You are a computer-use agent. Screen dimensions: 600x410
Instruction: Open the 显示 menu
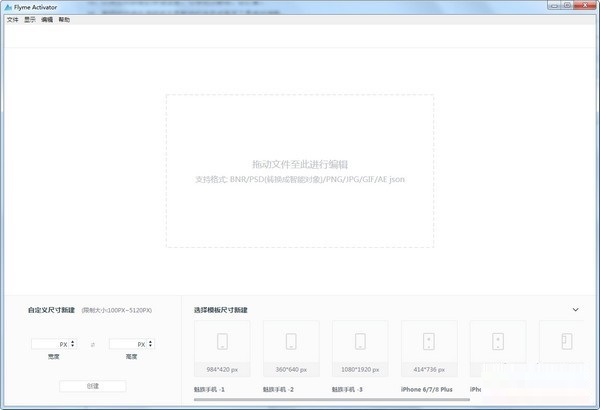(x=30, y=19)
